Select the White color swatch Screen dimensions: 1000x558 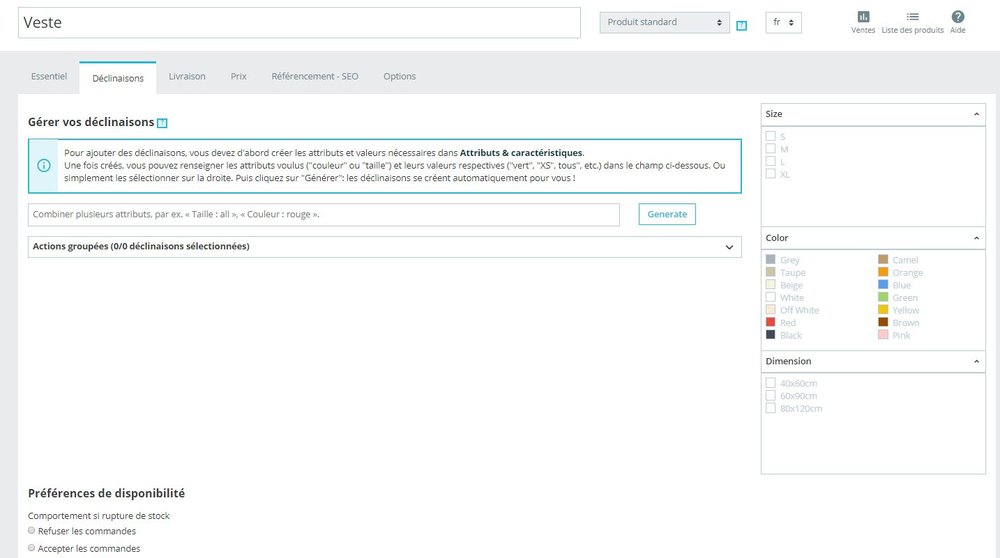pos(770,297)
